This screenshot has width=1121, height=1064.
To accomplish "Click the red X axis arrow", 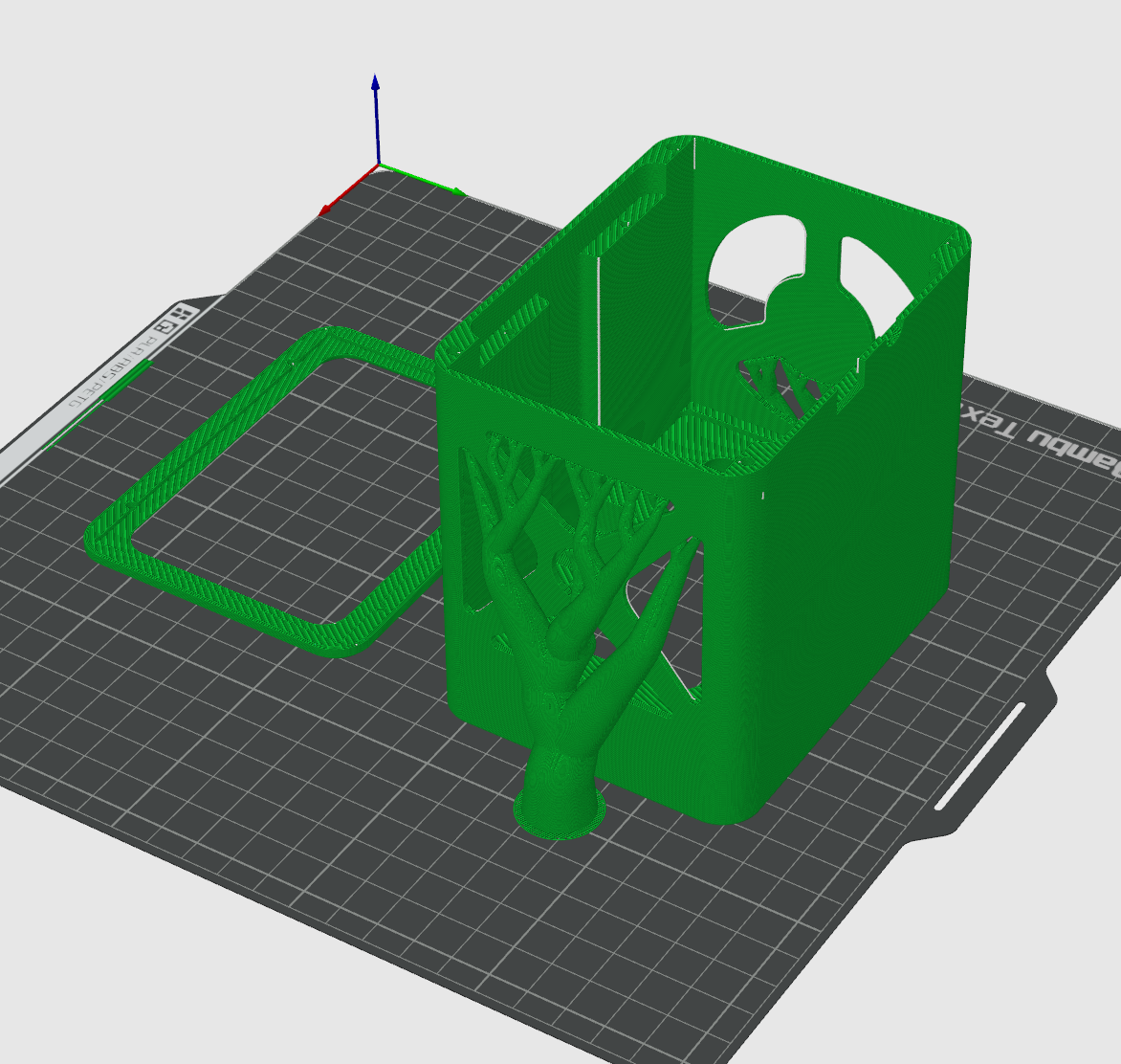I will pyautogui.click(x=347, y=191).
